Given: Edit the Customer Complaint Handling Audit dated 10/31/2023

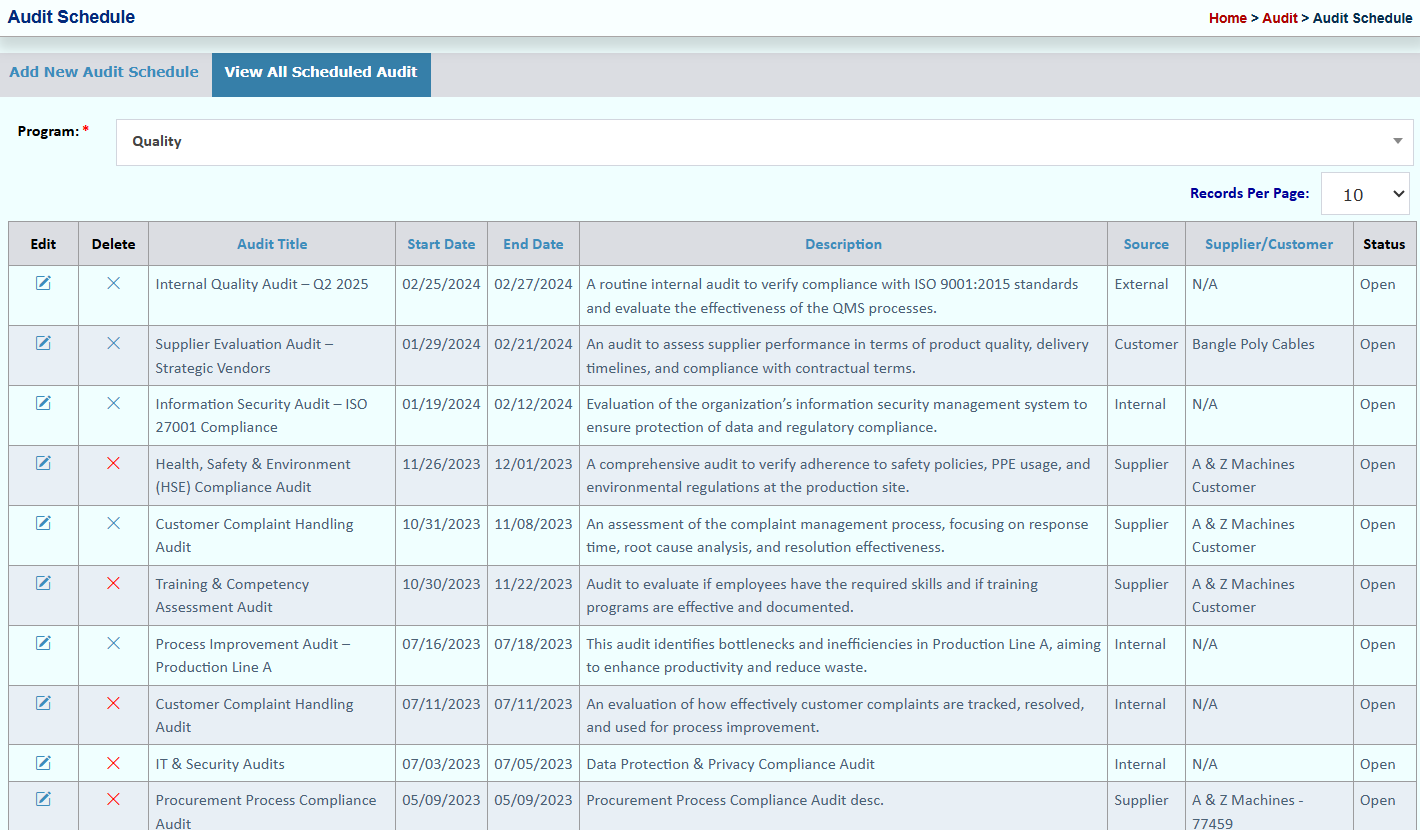Looking at the screenshot, I should click(x=43, y=523).
